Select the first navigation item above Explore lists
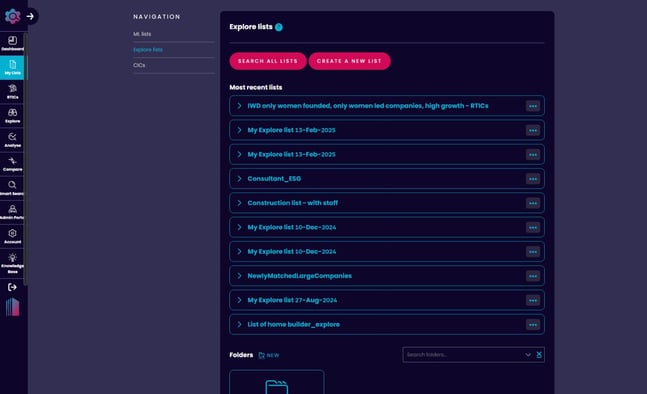The height and width of the screenshot is (394, 647). pyautogui.click(x=142, y=34)
